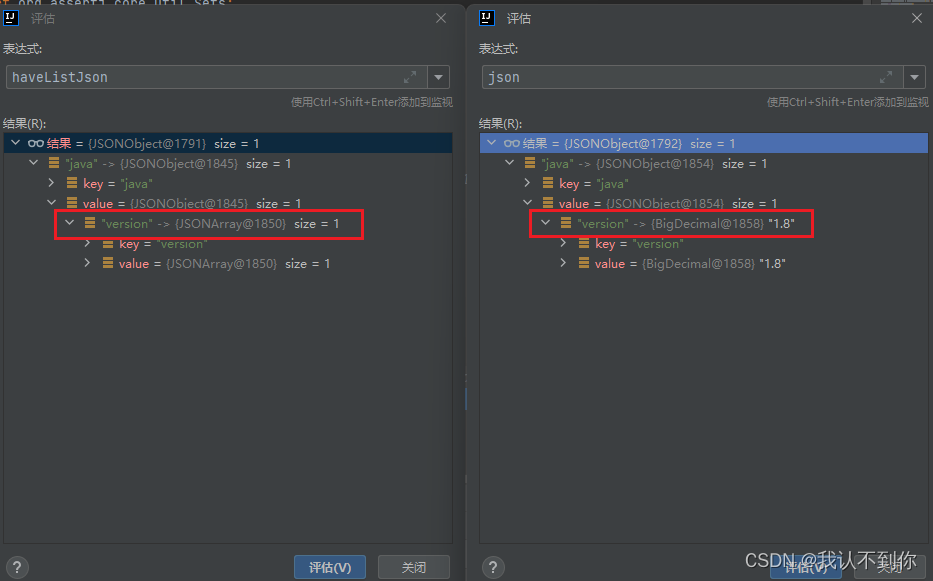
Task: Select the JSONObject@1792 result row
Action: click(704, 143)
